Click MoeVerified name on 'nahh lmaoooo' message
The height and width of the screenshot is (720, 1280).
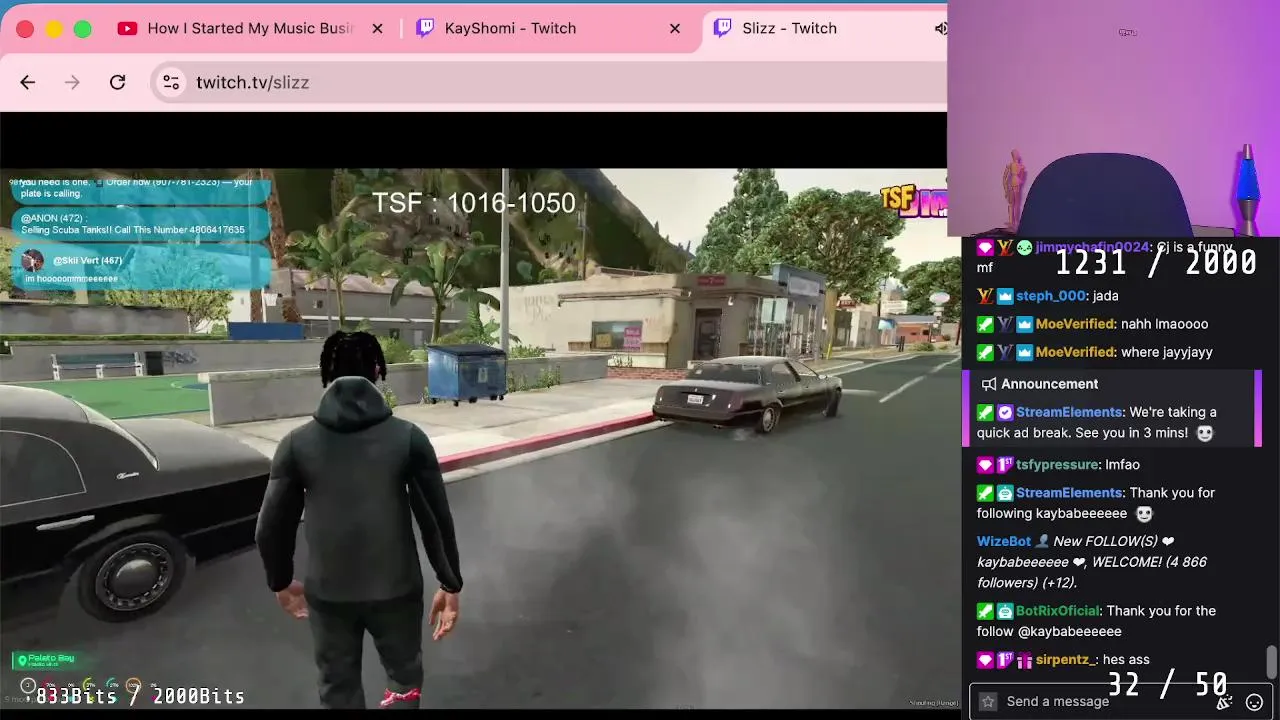click(1075, 324)
